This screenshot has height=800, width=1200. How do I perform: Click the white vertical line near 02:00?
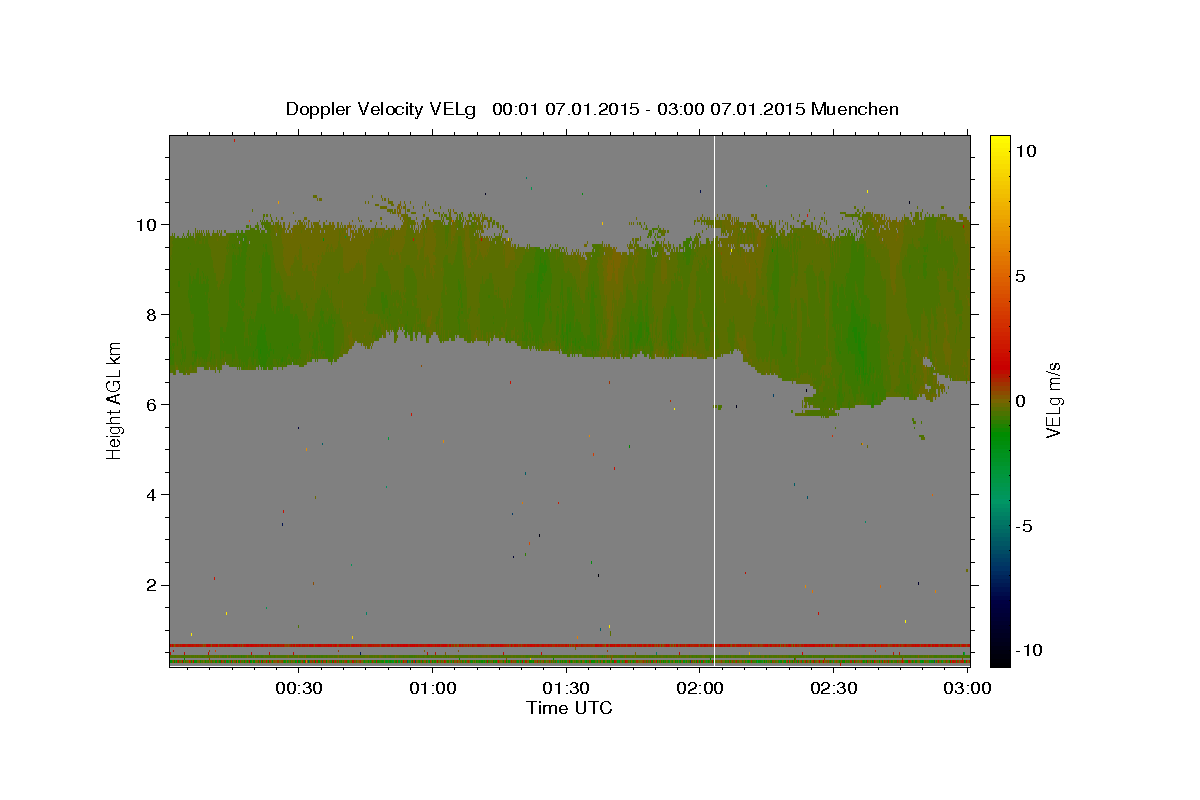pyautogui.click(x=714, y=400)
